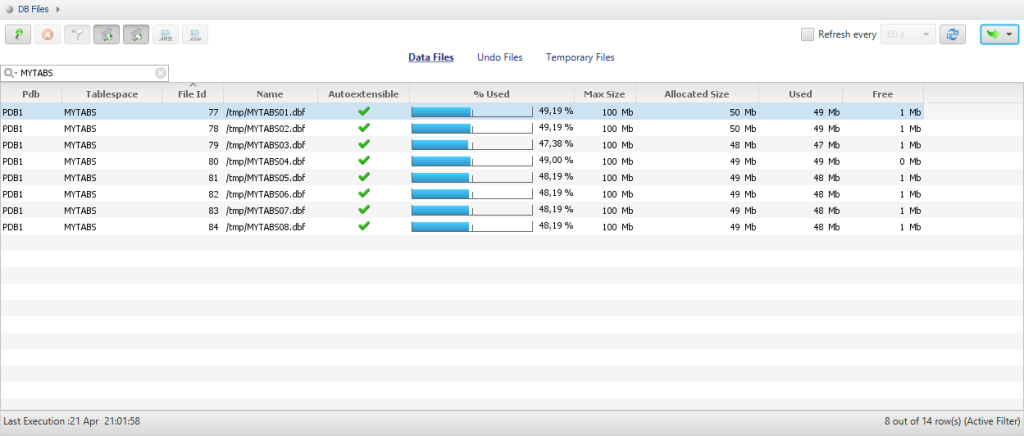The image size is (1024, 436).
Task: Open the search magnifier options dropdown
Action: coord(10,73)
